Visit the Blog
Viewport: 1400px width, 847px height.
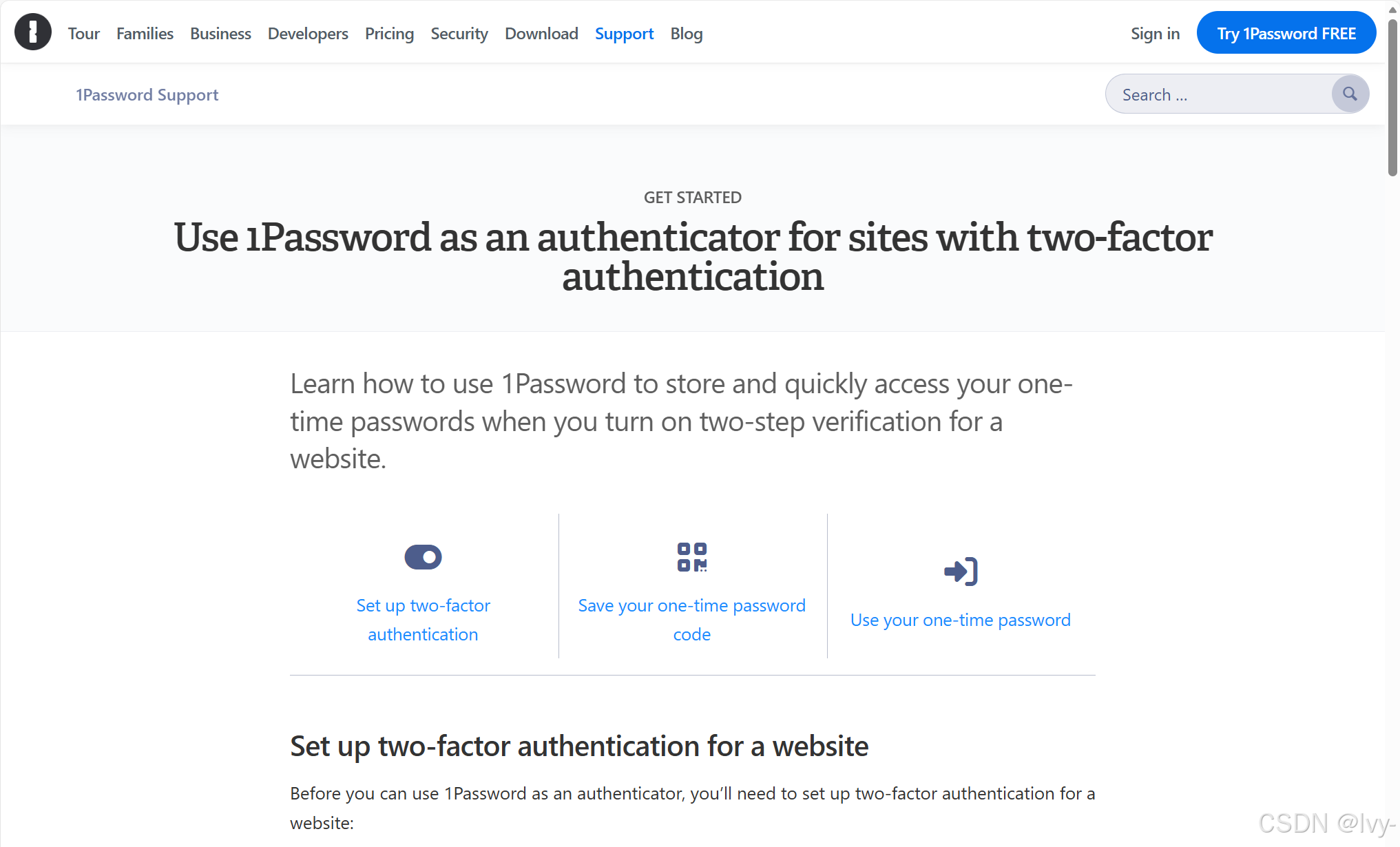pyautogui.click(x=686, y=33)
